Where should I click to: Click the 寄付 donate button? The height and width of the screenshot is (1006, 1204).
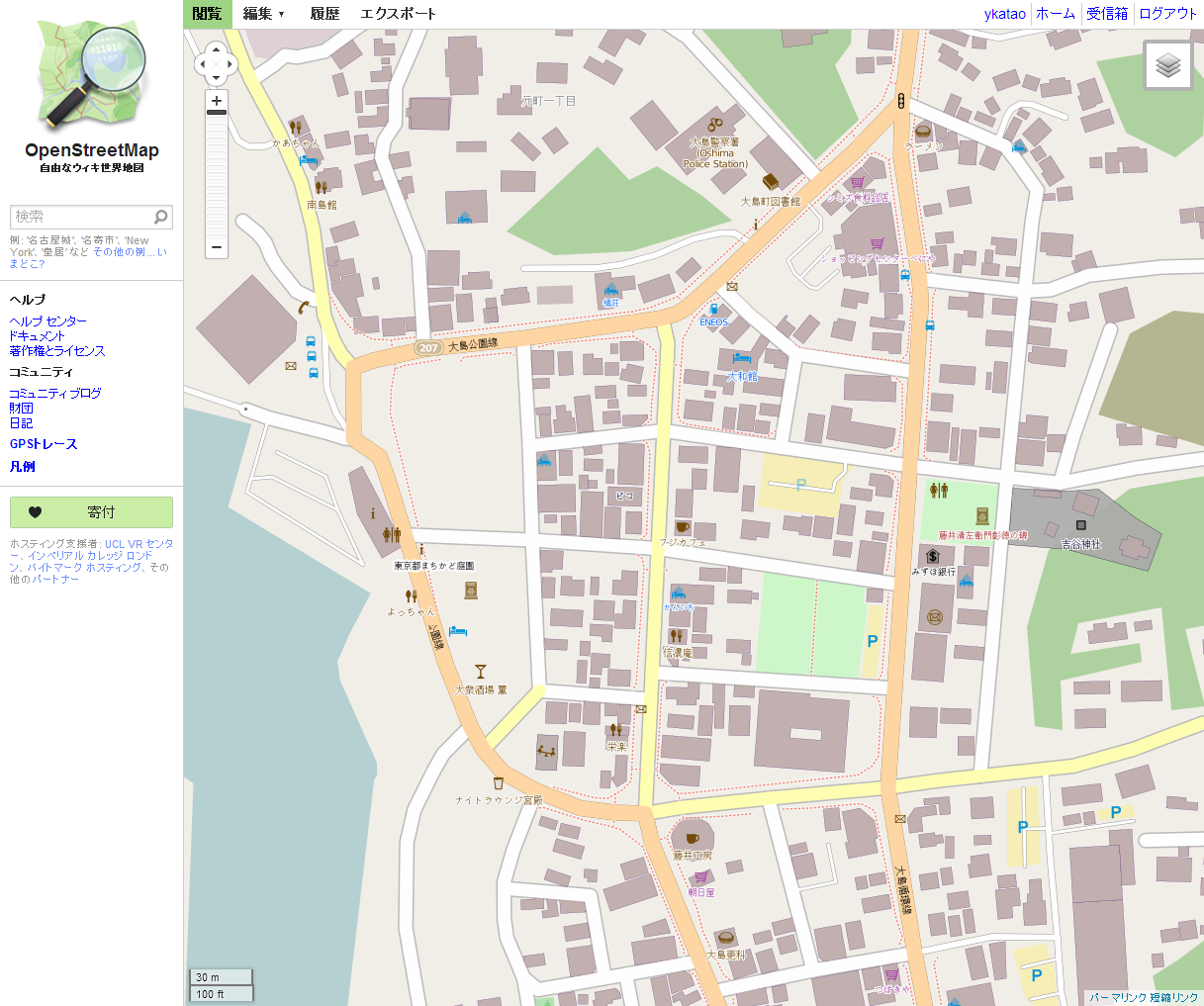91,512
